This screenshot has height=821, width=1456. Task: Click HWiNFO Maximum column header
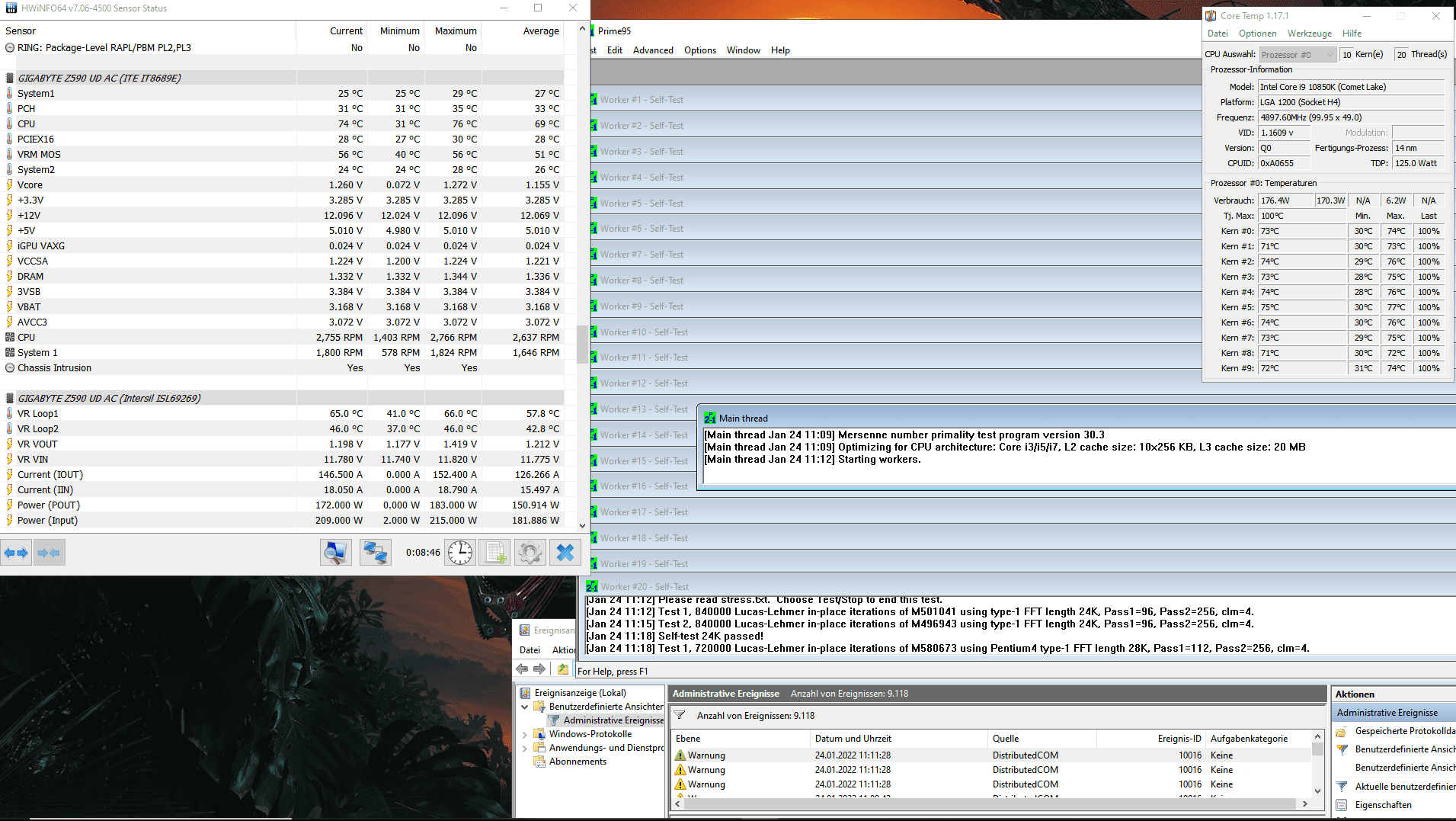[x=453, y=31]
